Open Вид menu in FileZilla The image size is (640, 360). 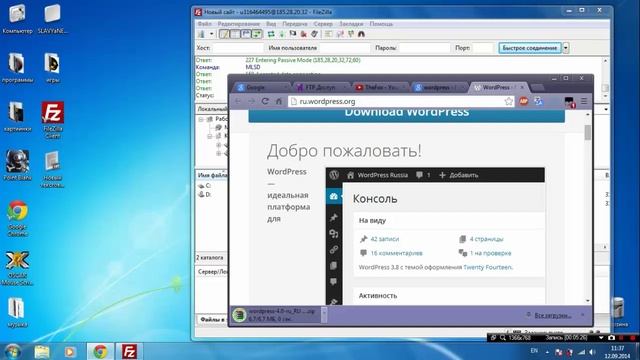(271, 24)
